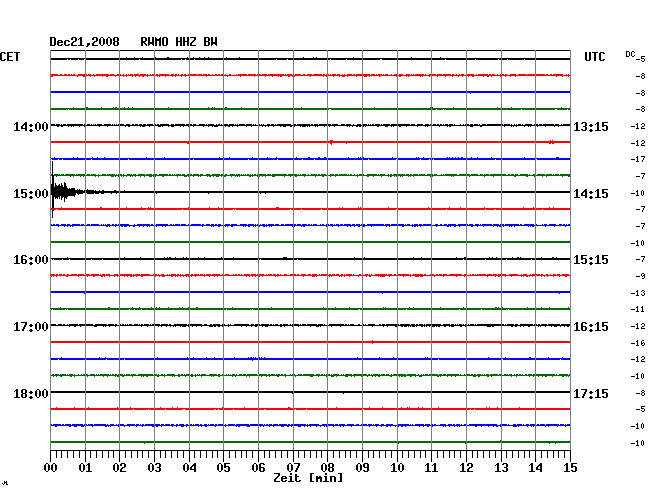The image size is (650, 494).
Task: Select the 17:00 CET time label
Action: click(x=31, y=327)
